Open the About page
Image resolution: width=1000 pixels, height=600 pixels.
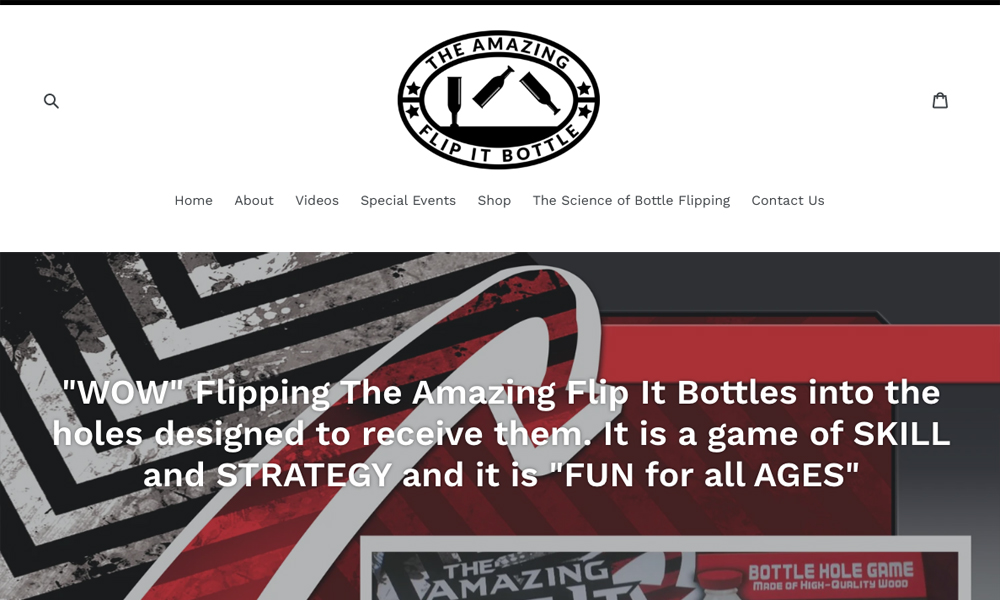click(254, 200)
